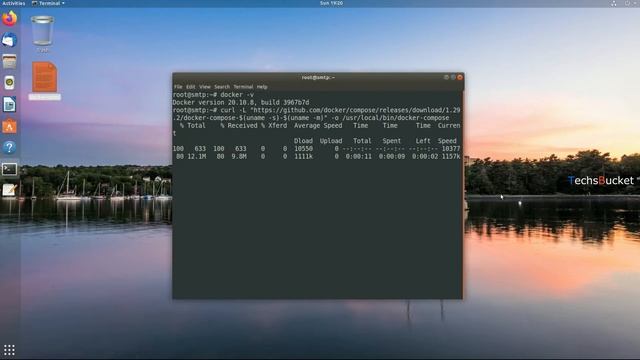Click 'Docker version 20.10.8' output line
The width and height of the screenshot is (640, 360).
(x=241, y=102)
